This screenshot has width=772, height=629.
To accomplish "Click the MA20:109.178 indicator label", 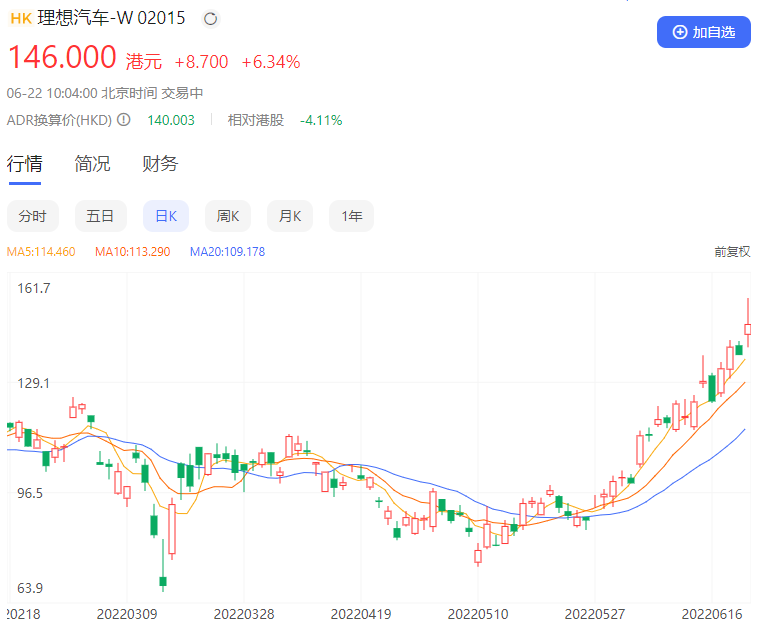I will [227, 252].
